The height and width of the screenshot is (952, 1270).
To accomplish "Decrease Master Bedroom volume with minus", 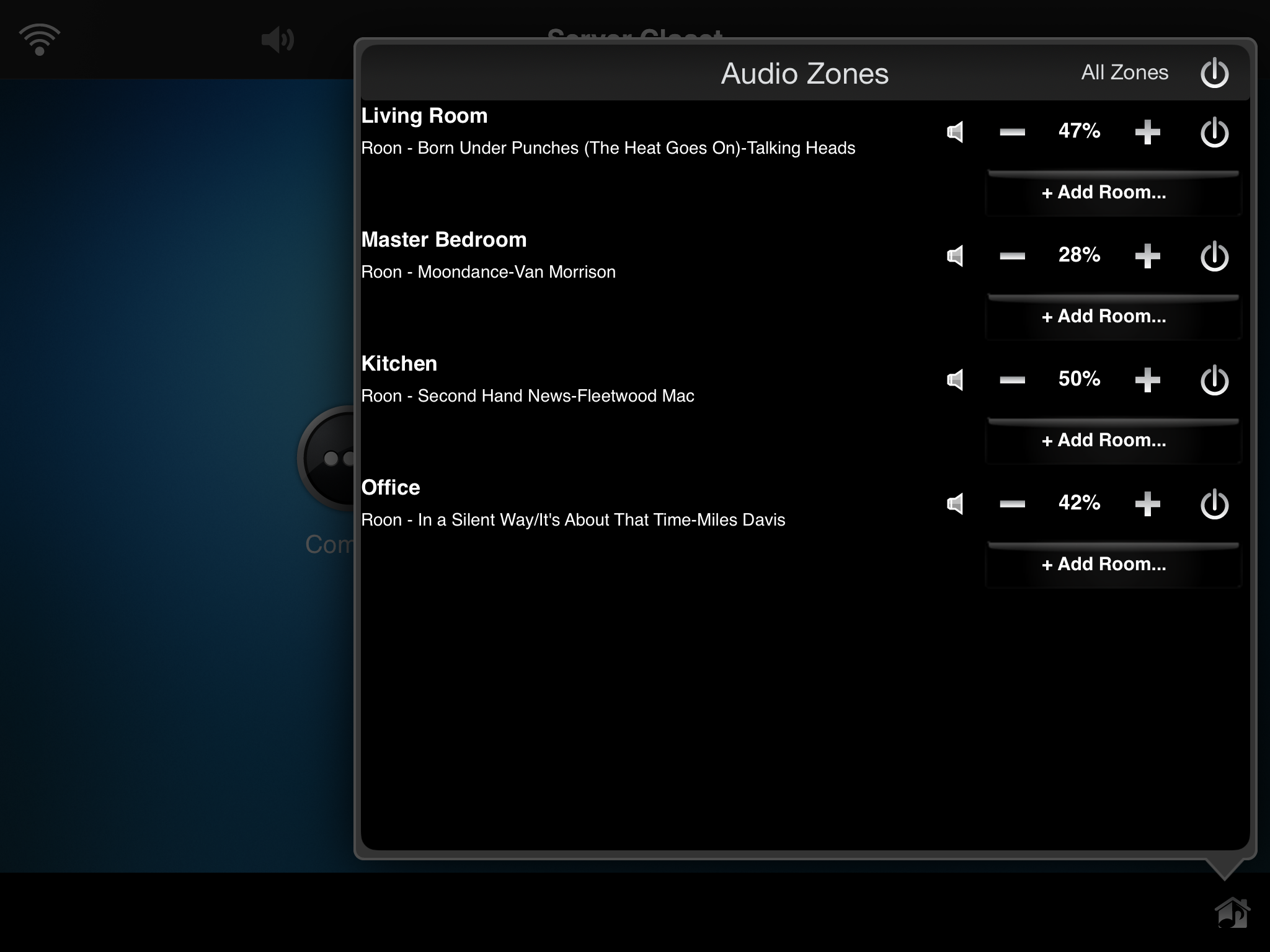I will [1012, 256].
